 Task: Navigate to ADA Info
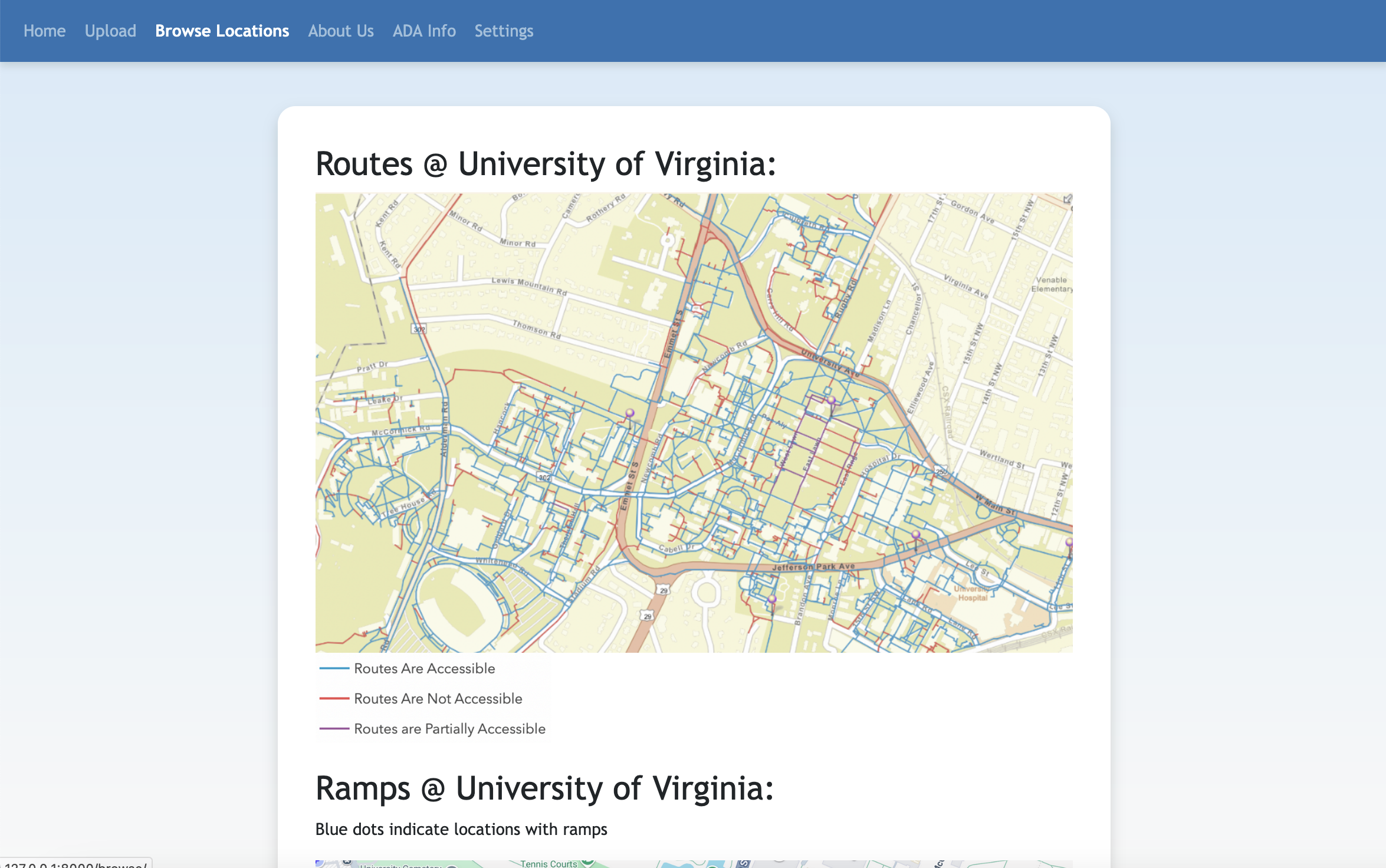(424, 31)
